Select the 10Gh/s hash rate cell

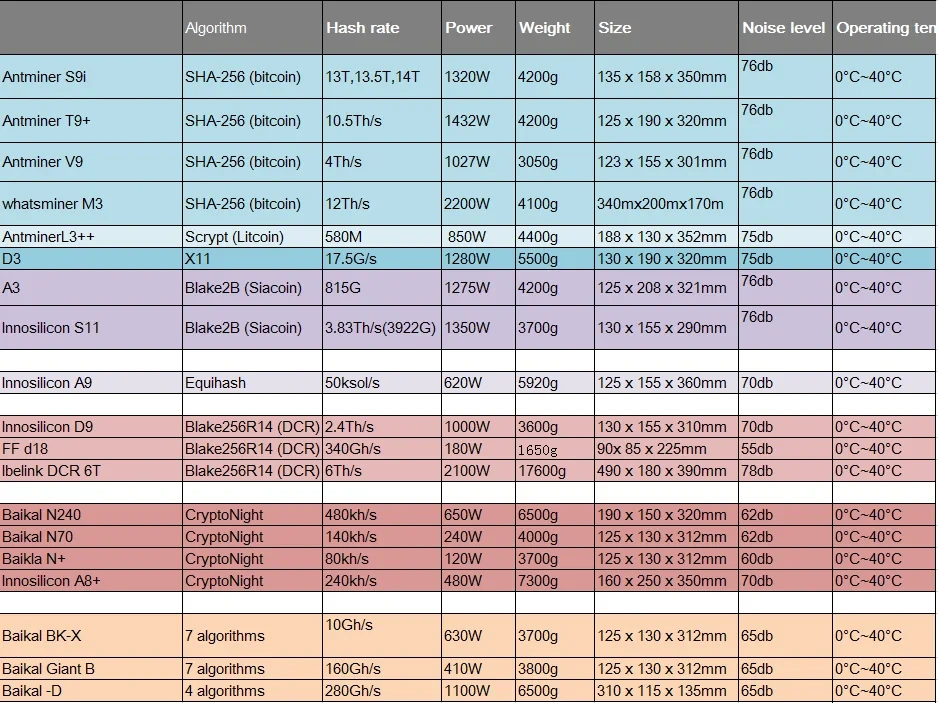382,635
